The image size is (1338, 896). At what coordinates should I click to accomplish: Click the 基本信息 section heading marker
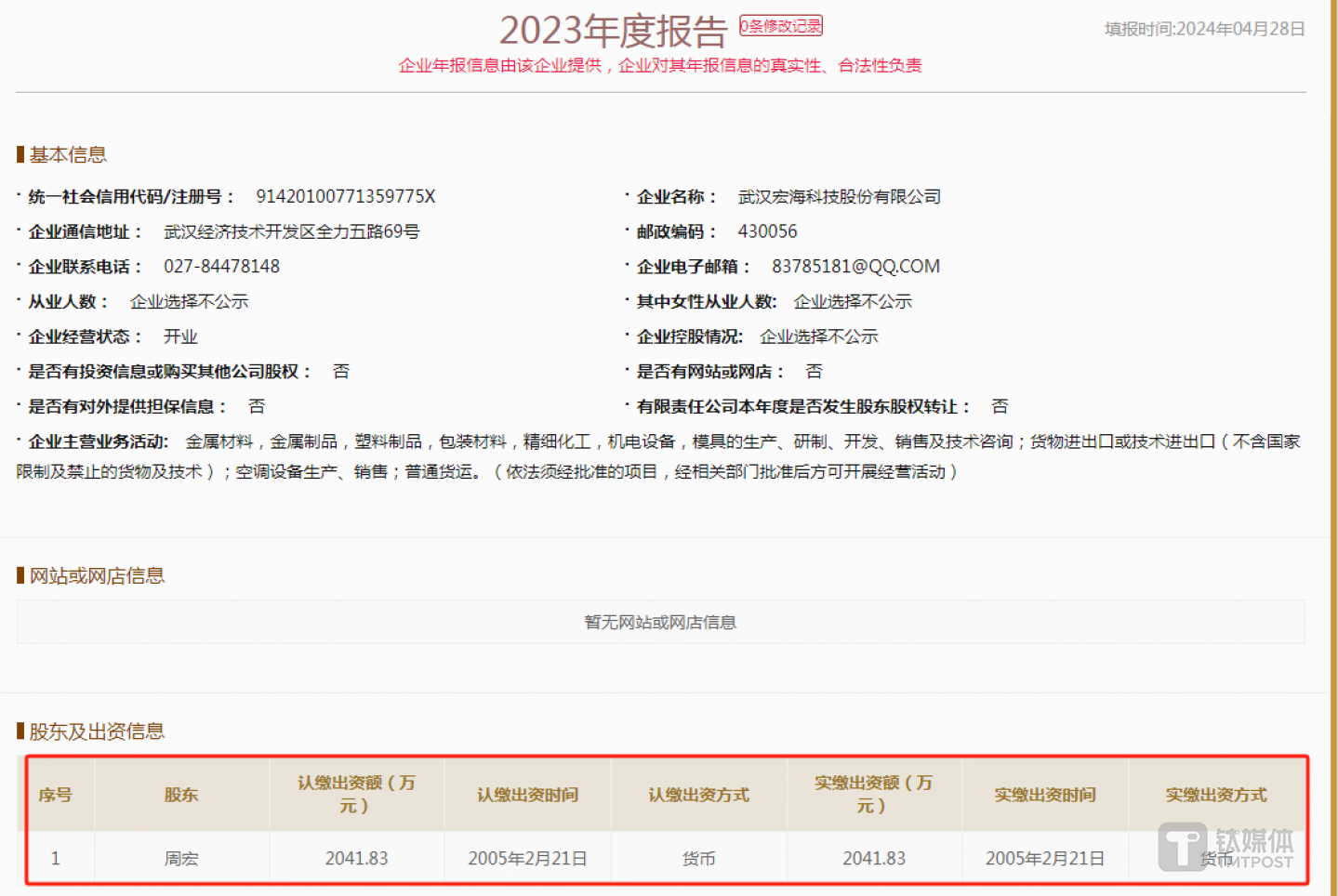pos(20,154)
